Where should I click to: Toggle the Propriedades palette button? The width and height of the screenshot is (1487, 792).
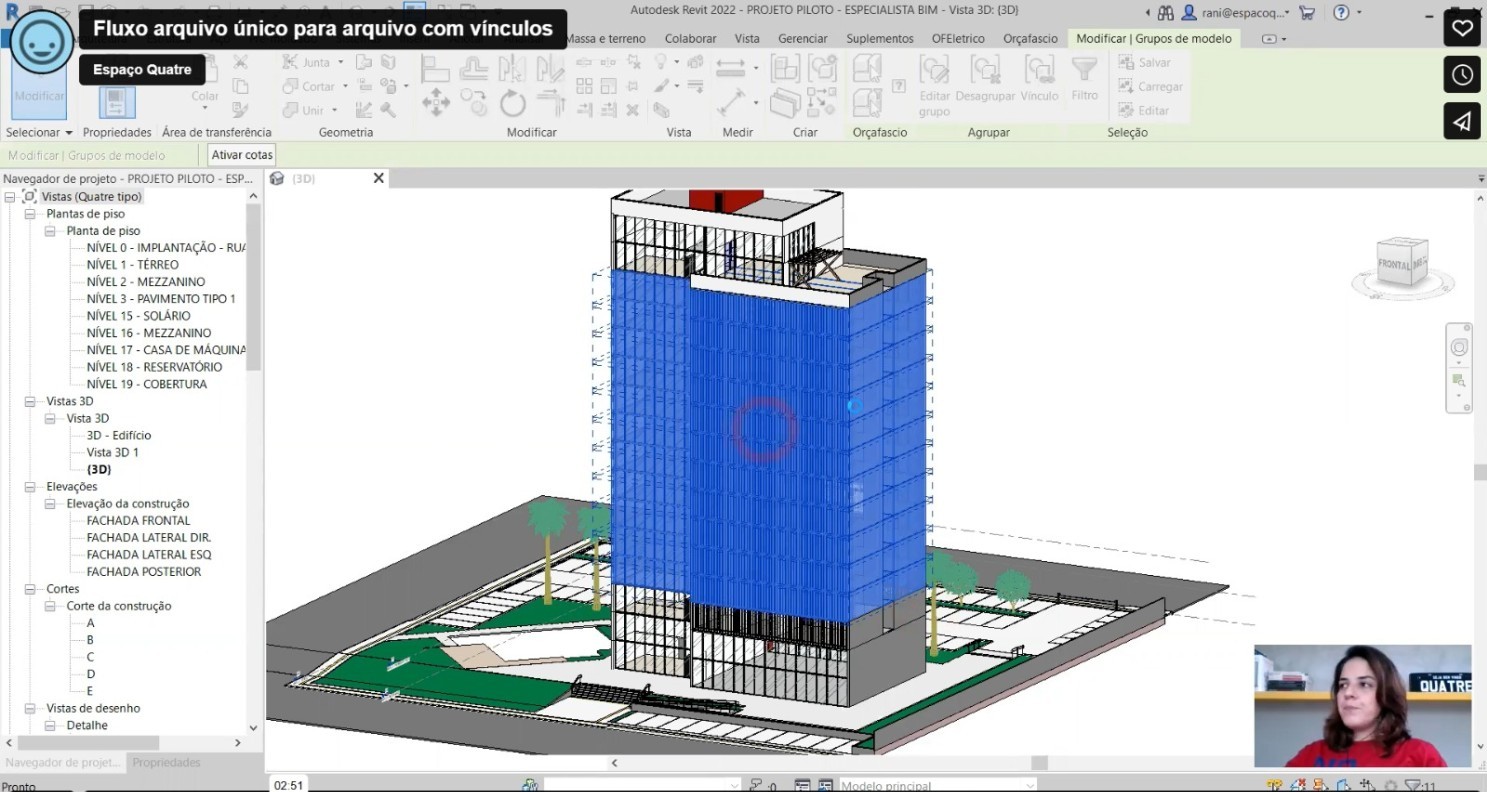coord(116,103)
